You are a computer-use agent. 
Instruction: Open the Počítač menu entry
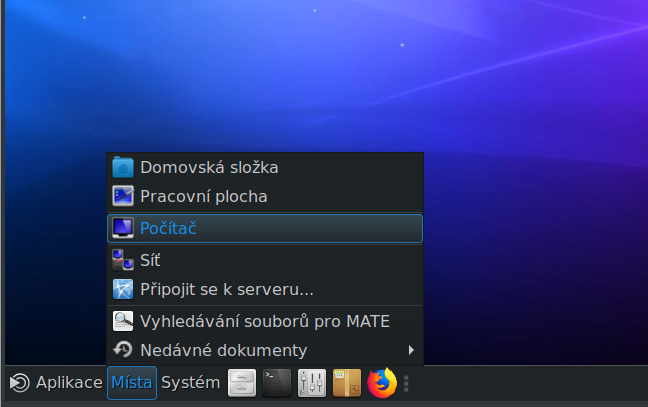265,228
